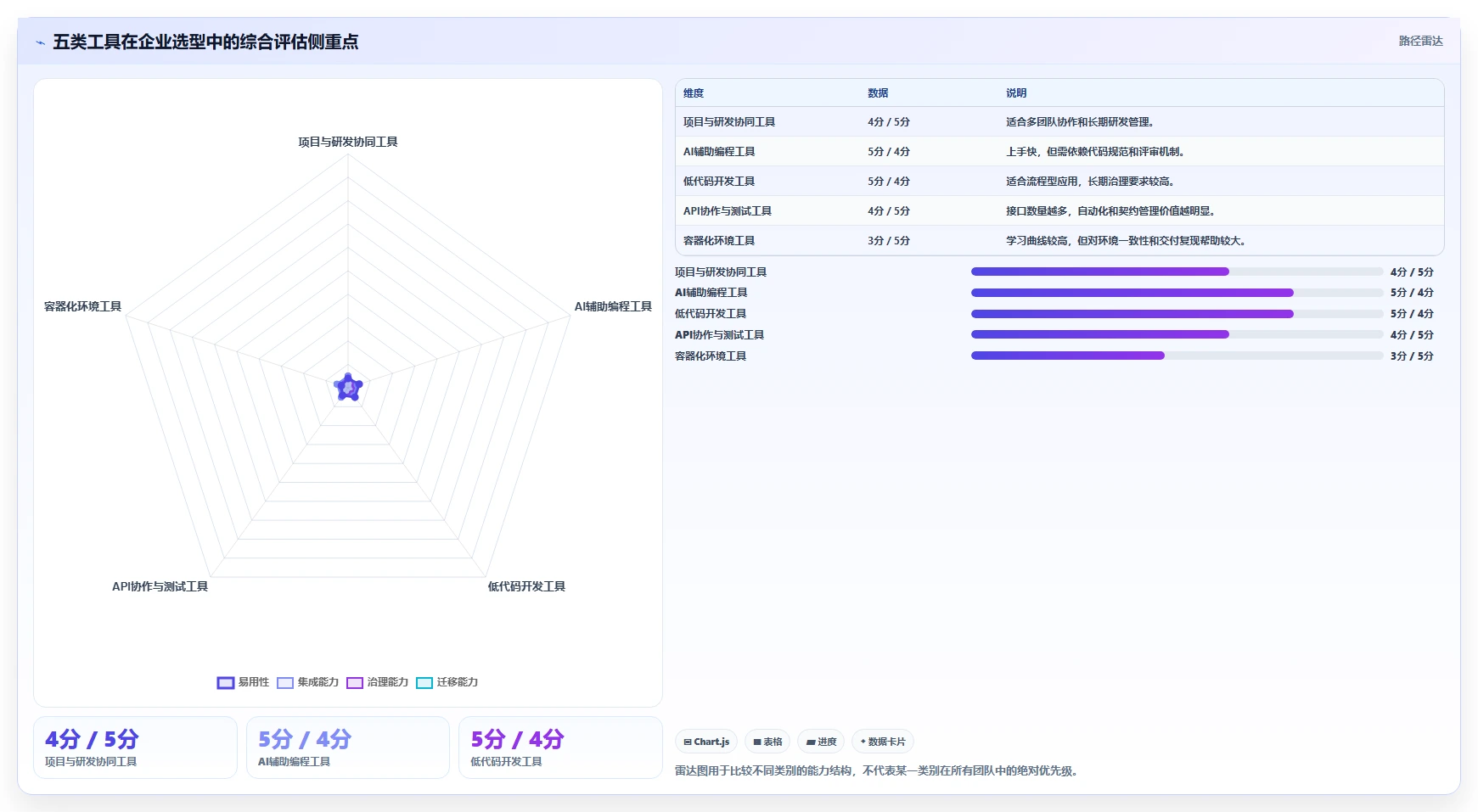Click the radar data polygon at center
The image size is (1478, 812).
click(x=348, y=388)
